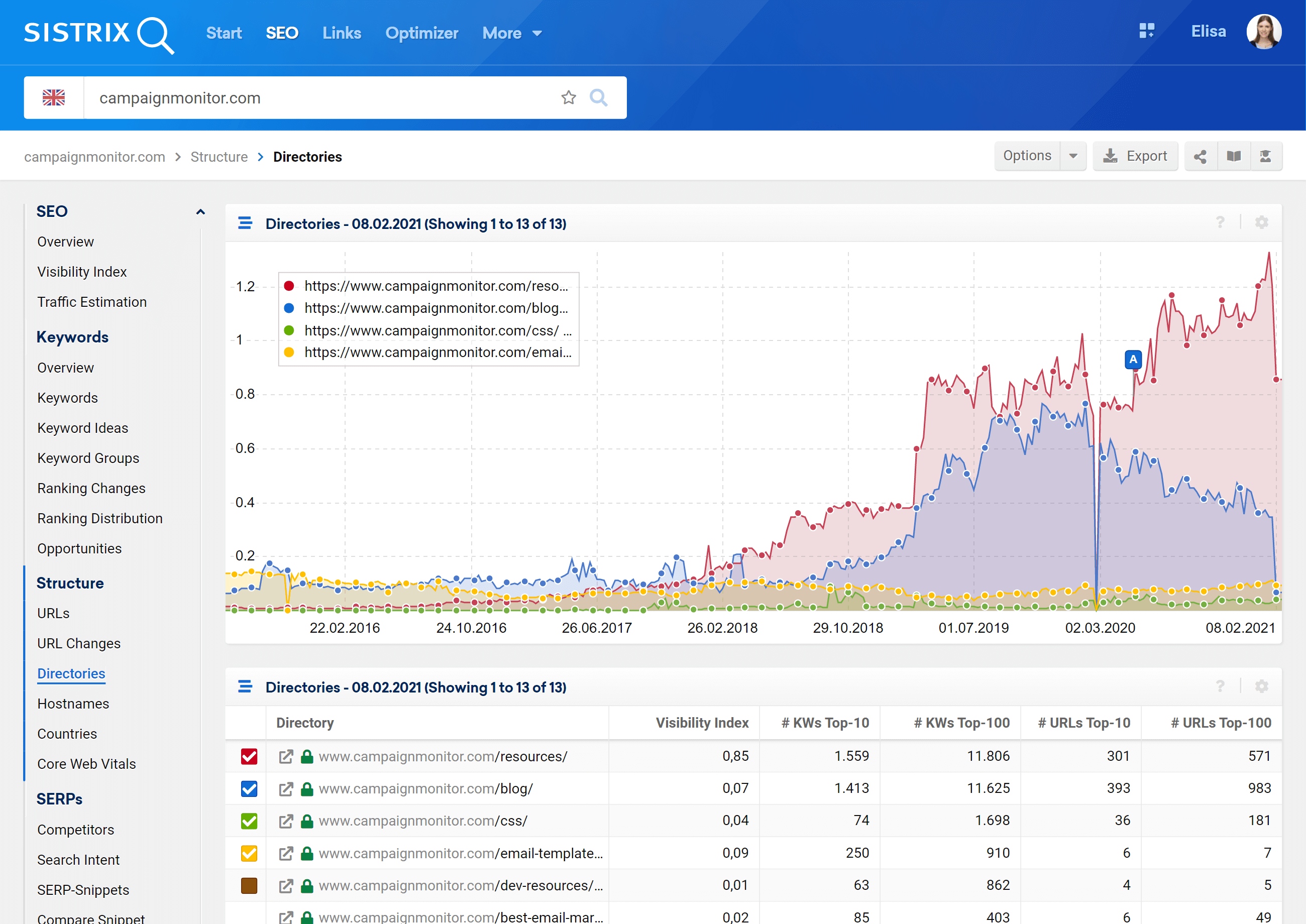The width and height of the screenshot is (1306, 924).
Task: Click green css legend dot in chart
Action: pos(289,330)
